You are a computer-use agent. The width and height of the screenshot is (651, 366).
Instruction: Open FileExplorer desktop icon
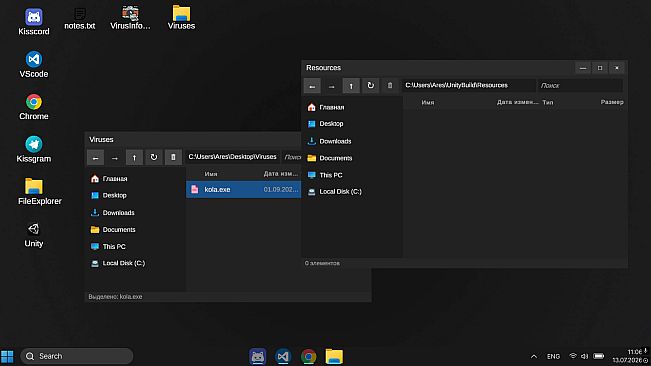(x=39, y=191)
